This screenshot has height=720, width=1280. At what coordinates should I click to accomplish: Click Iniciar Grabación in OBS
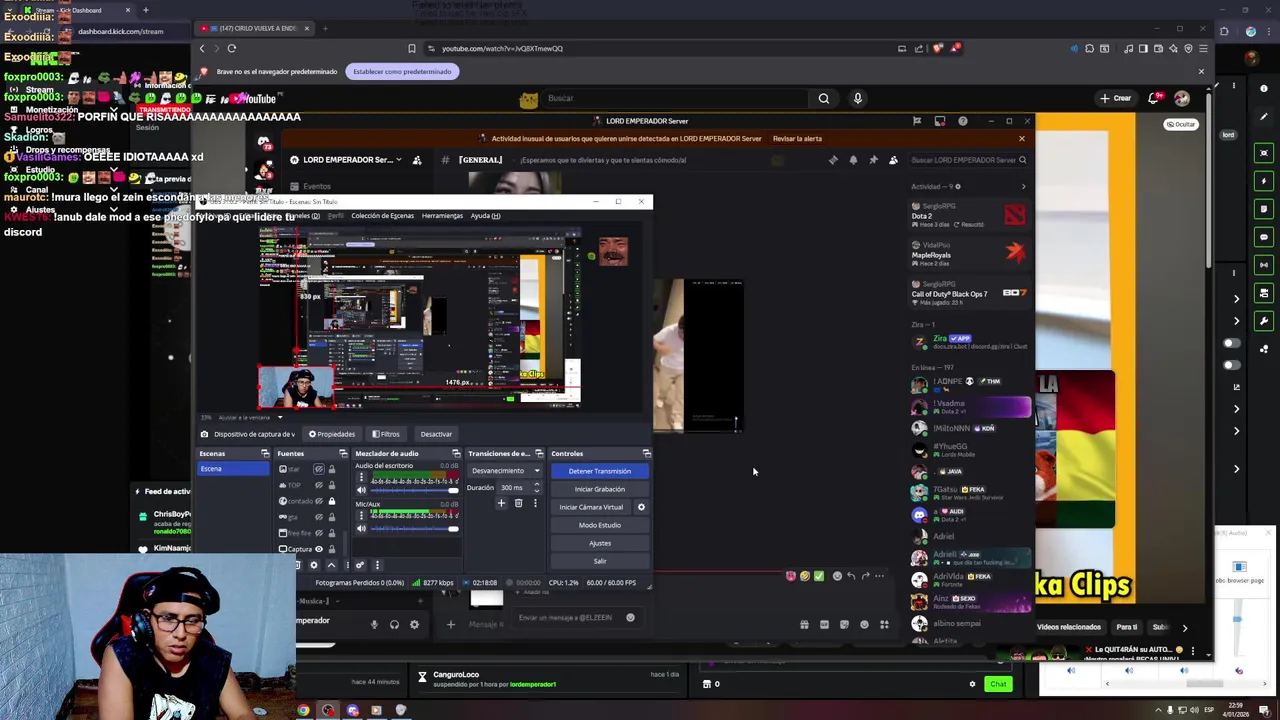(x=599, y=489)
